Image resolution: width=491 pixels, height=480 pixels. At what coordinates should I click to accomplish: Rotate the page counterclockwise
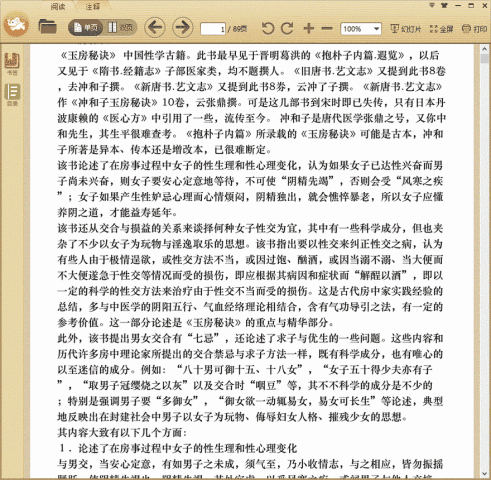(268, 29)
